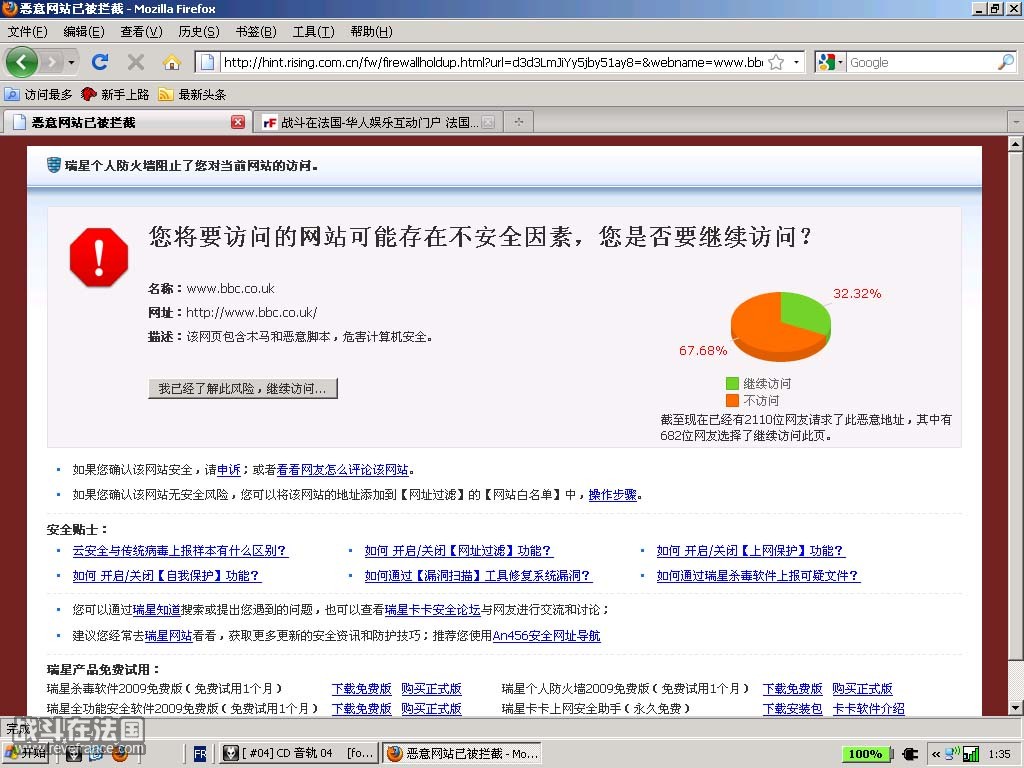1024x768 pixels.
Task: Open the list all tabs dropdown
Action: 1016,122
